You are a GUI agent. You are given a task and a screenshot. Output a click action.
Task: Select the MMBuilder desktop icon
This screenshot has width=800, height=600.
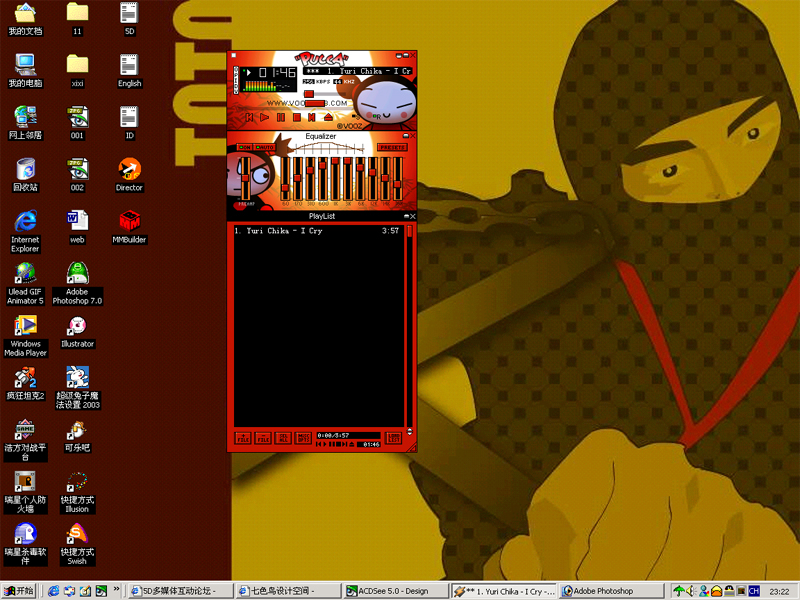tap(129, 228)
